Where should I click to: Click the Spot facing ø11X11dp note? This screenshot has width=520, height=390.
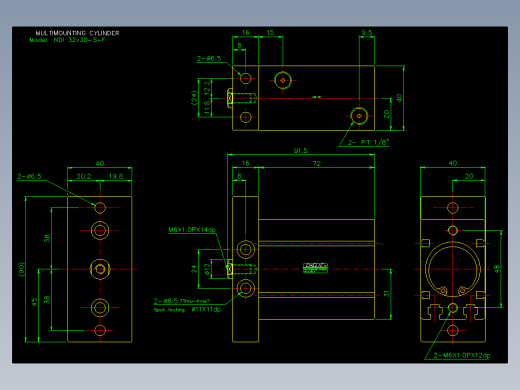coord(187,310)
